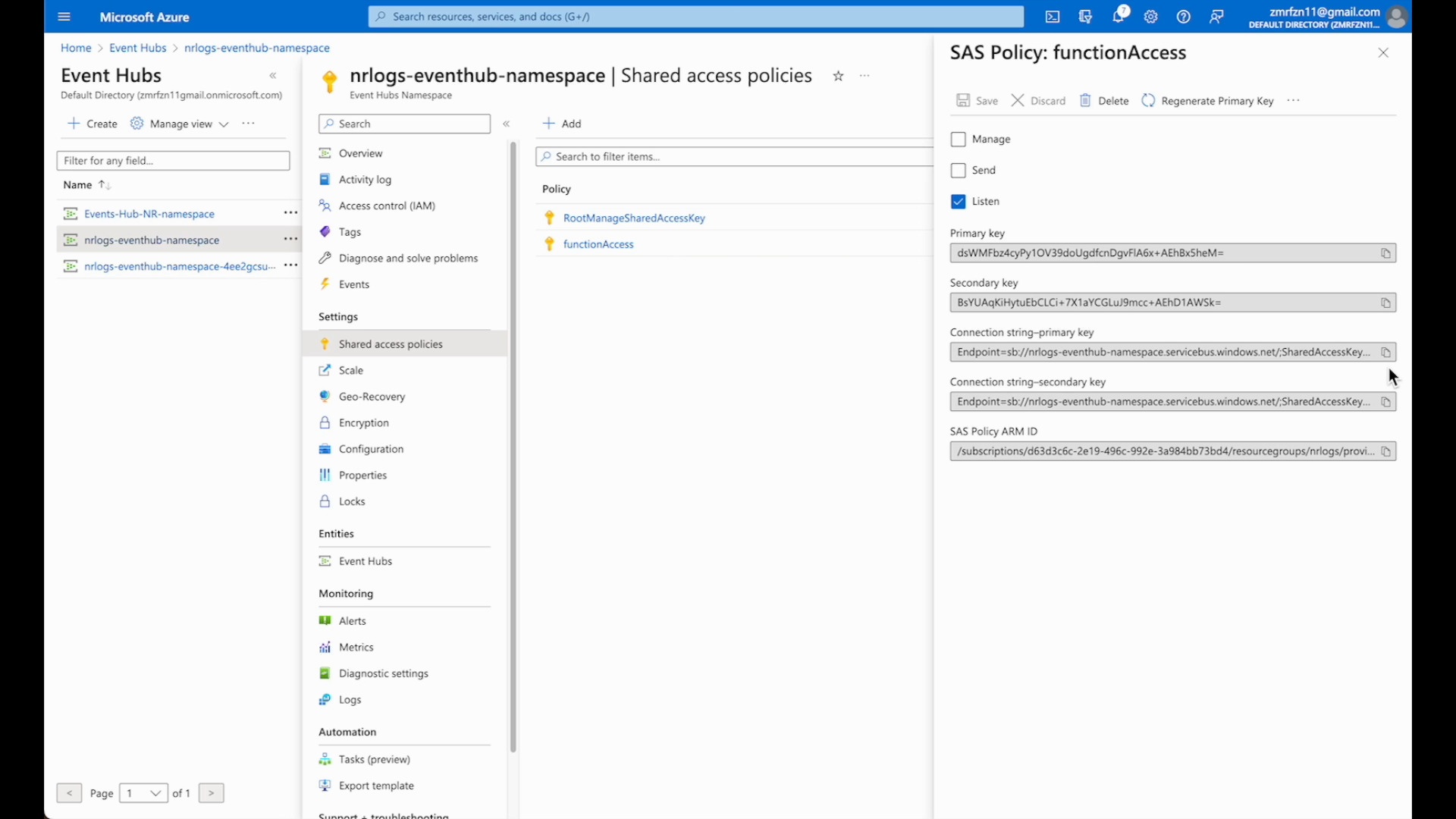Open Scale settings
1456x819 pixels.
click(351, 370)
